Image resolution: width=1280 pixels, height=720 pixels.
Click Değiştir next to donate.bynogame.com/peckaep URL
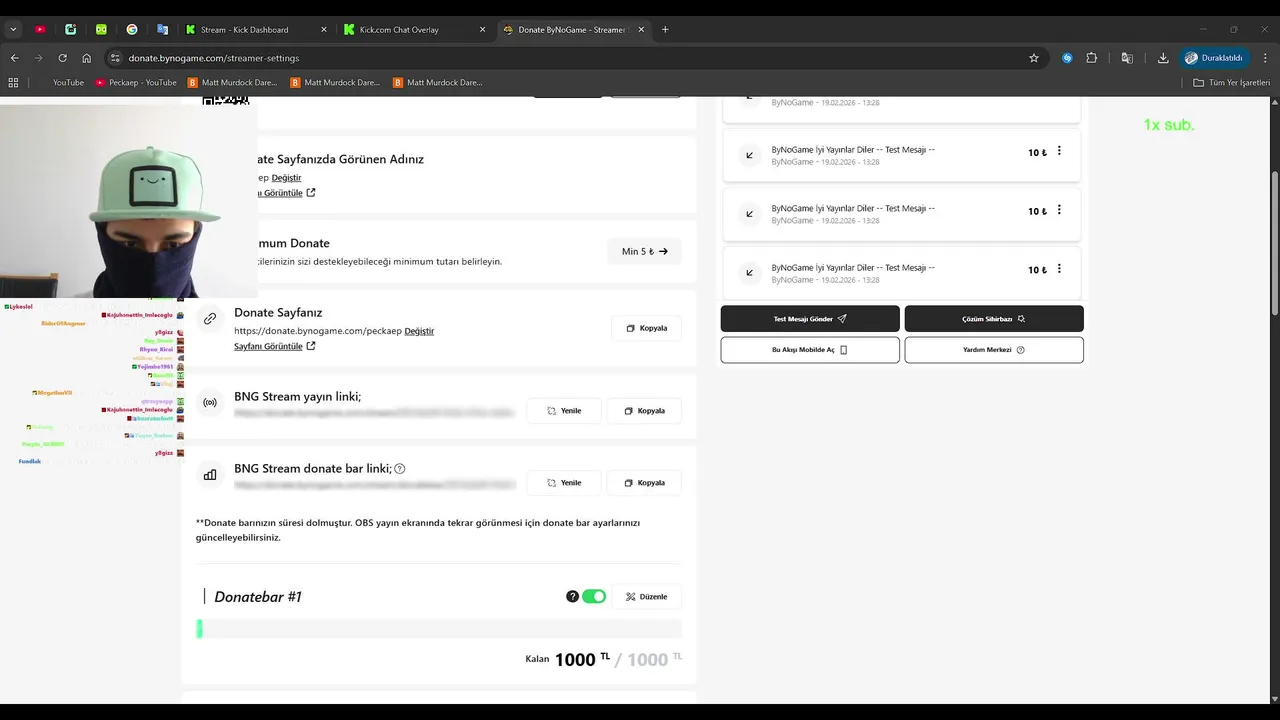click(x=419, y=330)
